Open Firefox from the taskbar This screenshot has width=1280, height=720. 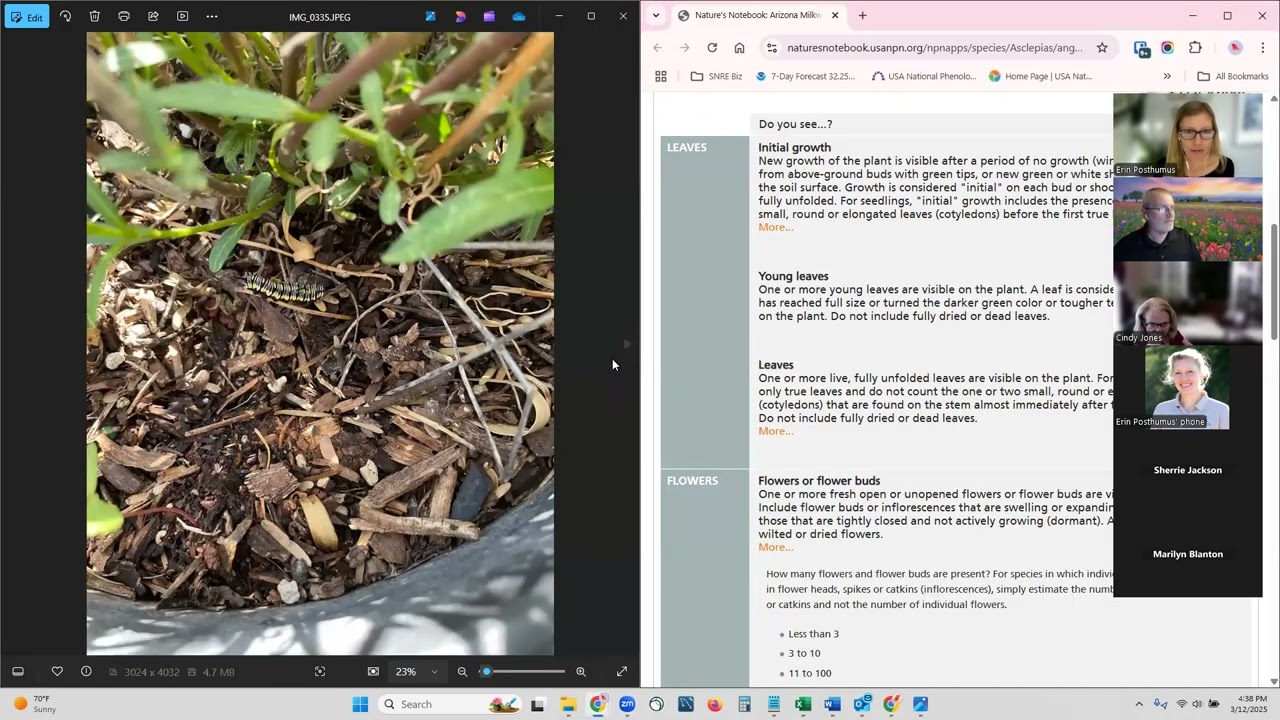715,704
